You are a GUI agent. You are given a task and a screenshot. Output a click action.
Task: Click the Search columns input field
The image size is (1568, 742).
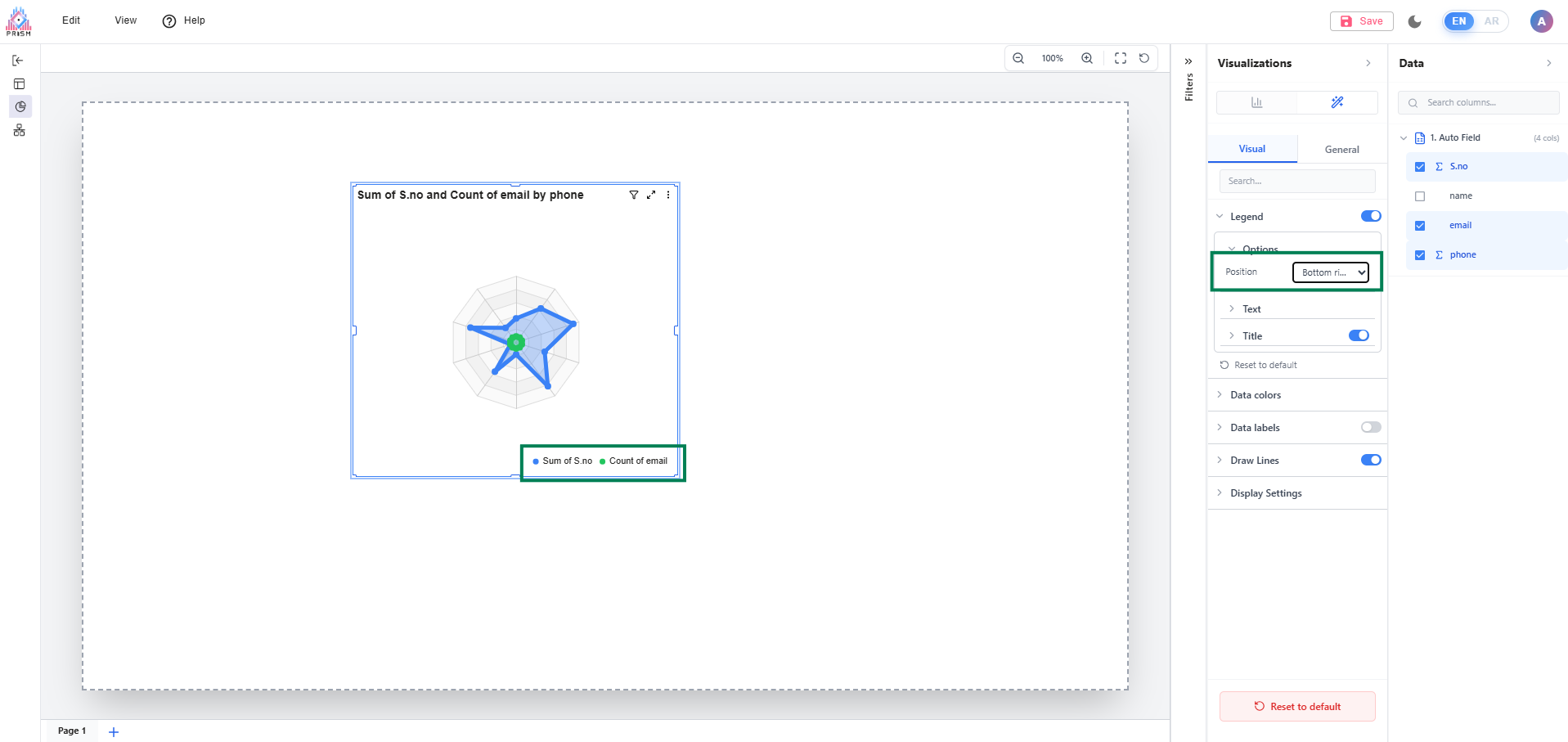coord(1486,103)
